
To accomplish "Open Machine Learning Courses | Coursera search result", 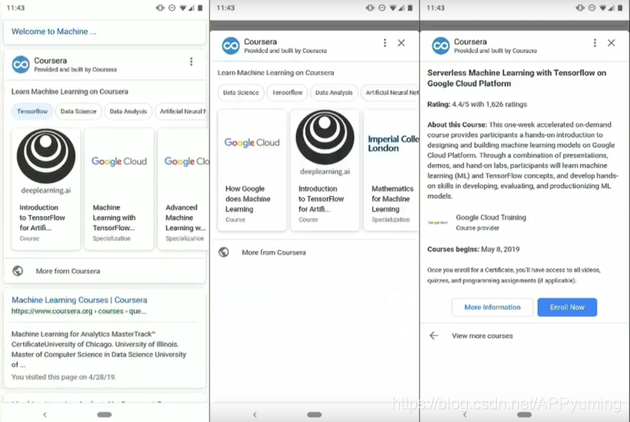I will click(79, 300).
